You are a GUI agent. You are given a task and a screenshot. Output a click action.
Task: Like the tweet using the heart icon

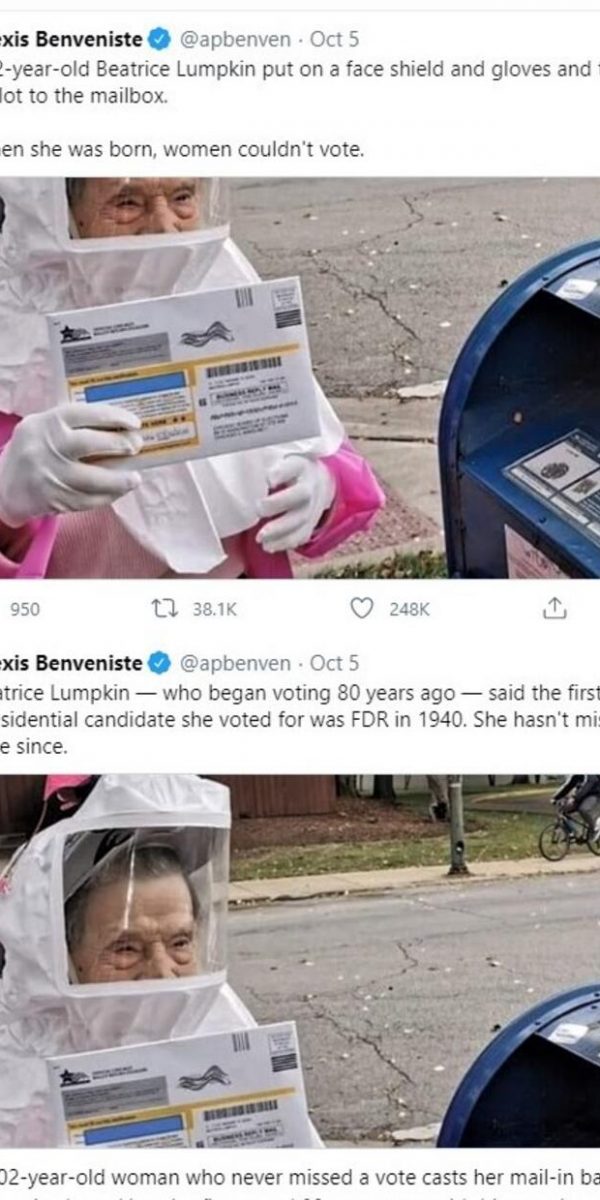pos(363,608)
